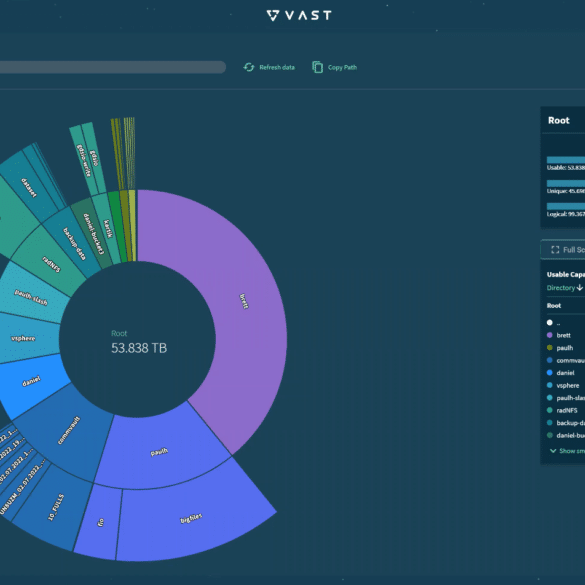The image size is (585, 585).
Task: Click the sort arrow next to Directory
Action: pos(579,288)
